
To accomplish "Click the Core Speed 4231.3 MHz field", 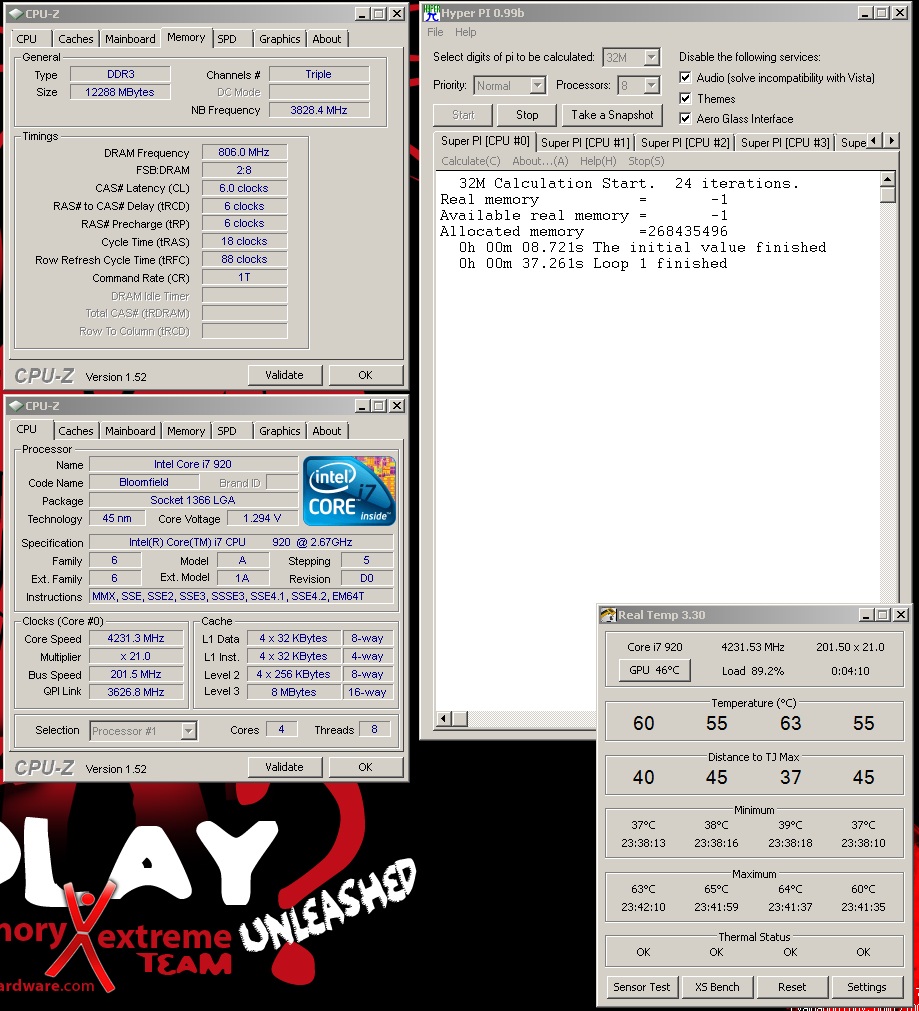I will [136, 638].
